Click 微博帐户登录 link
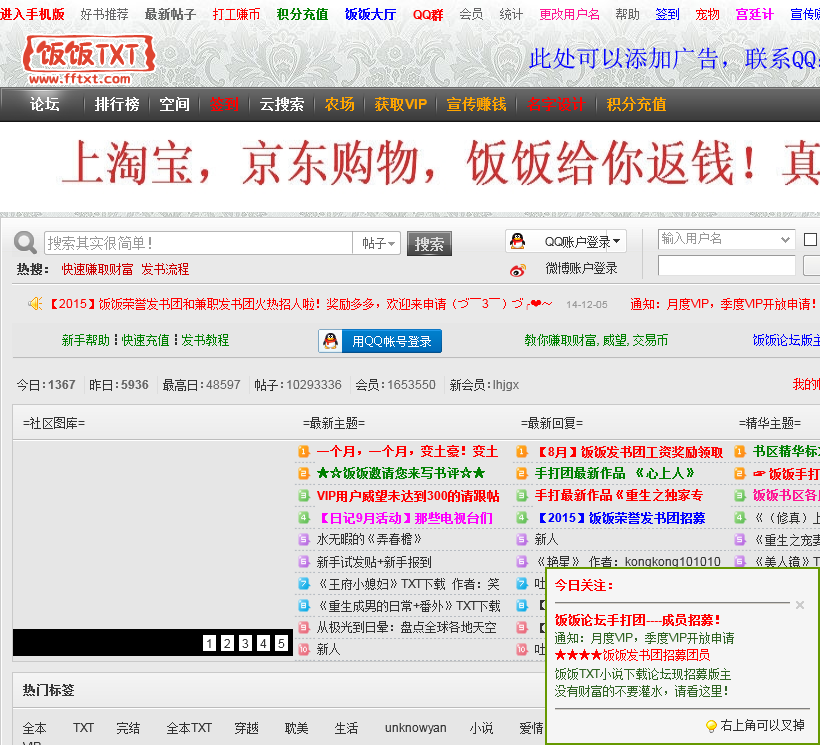 (x=582, y=268)
